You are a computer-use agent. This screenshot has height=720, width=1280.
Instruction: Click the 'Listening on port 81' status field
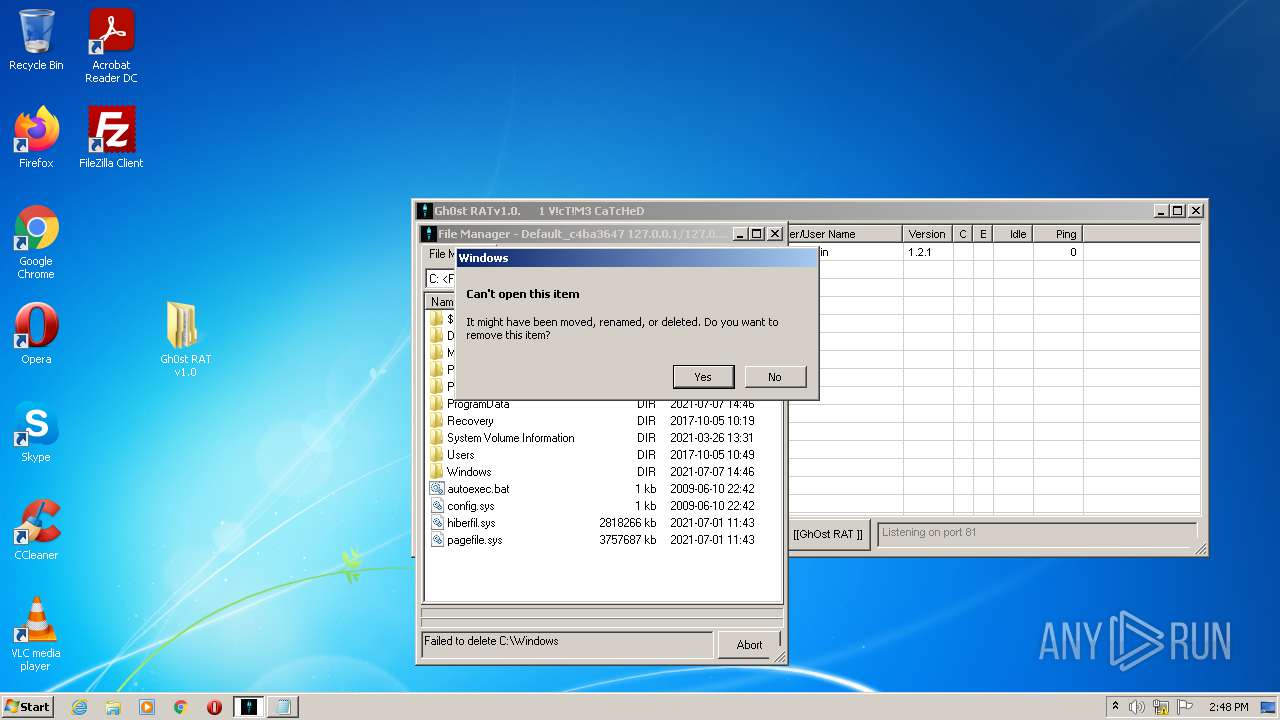coord(1037,533)
